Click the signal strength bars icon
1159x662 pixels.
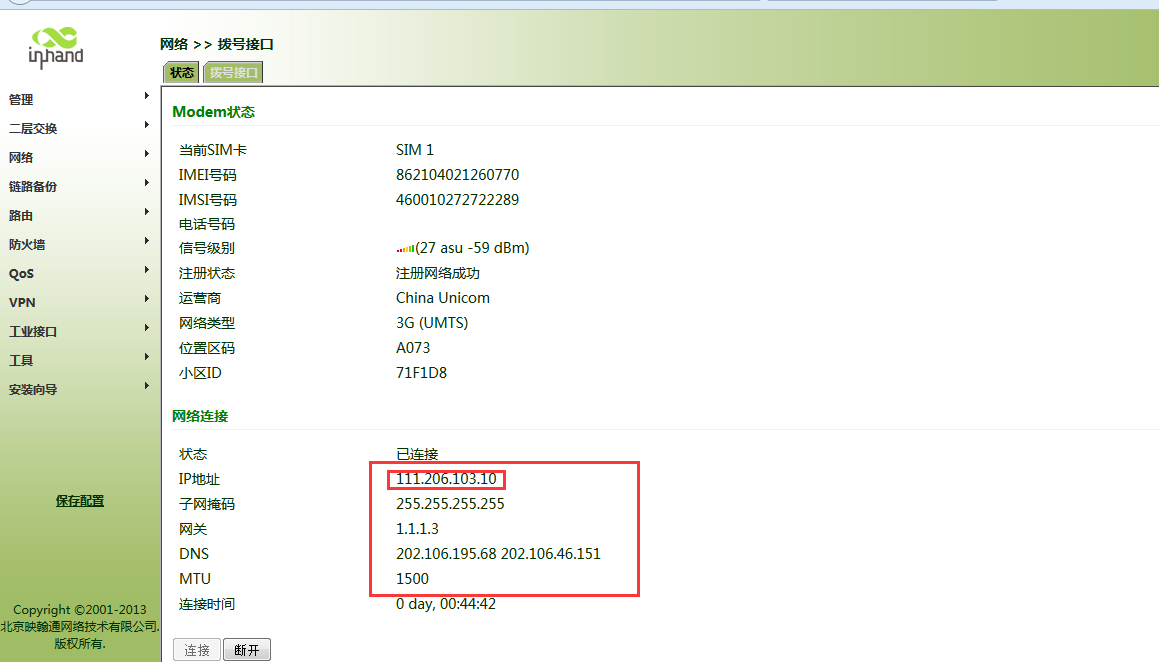[405, 249]
